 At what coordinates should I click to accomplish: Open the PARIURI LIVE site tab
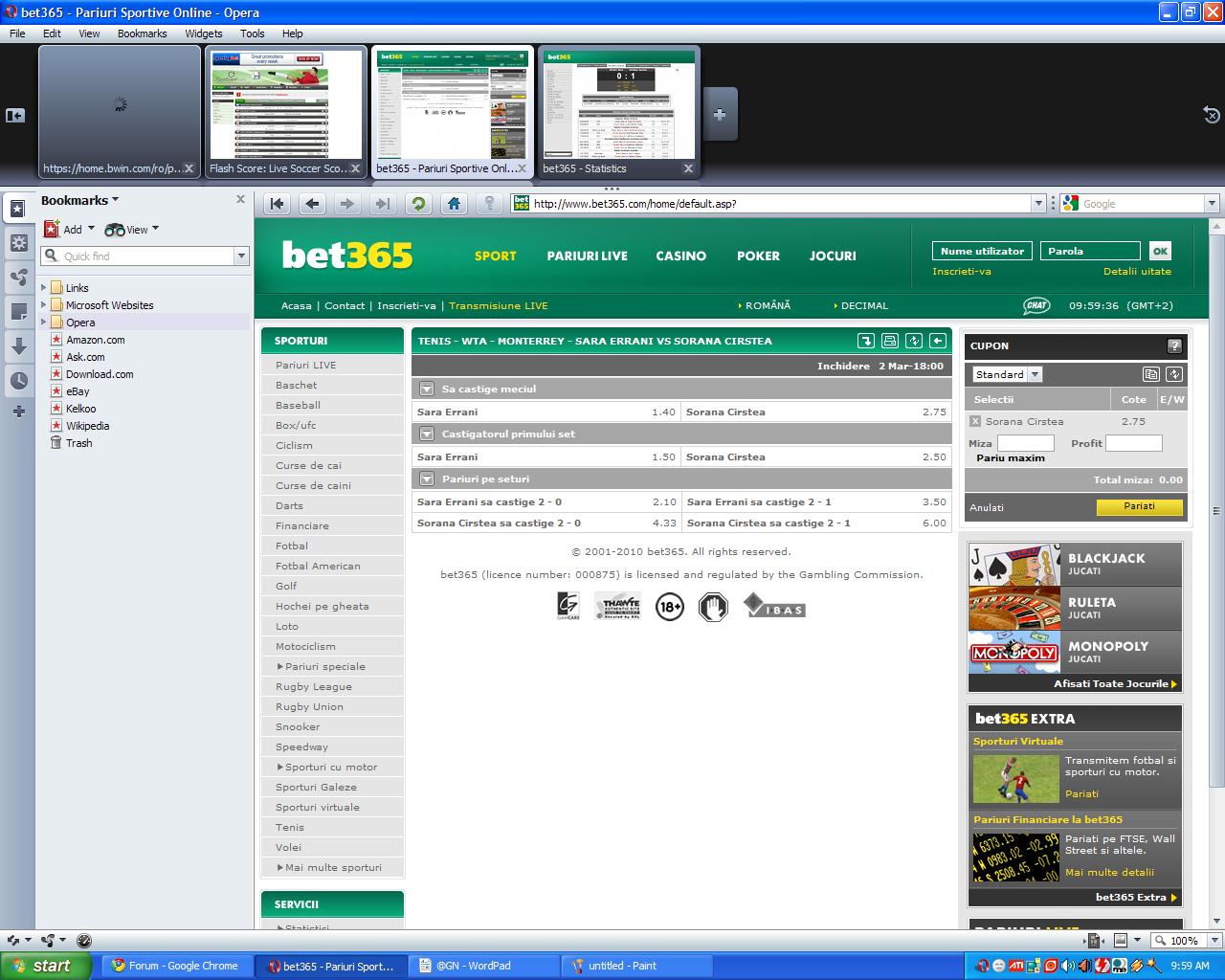point(587,256)
